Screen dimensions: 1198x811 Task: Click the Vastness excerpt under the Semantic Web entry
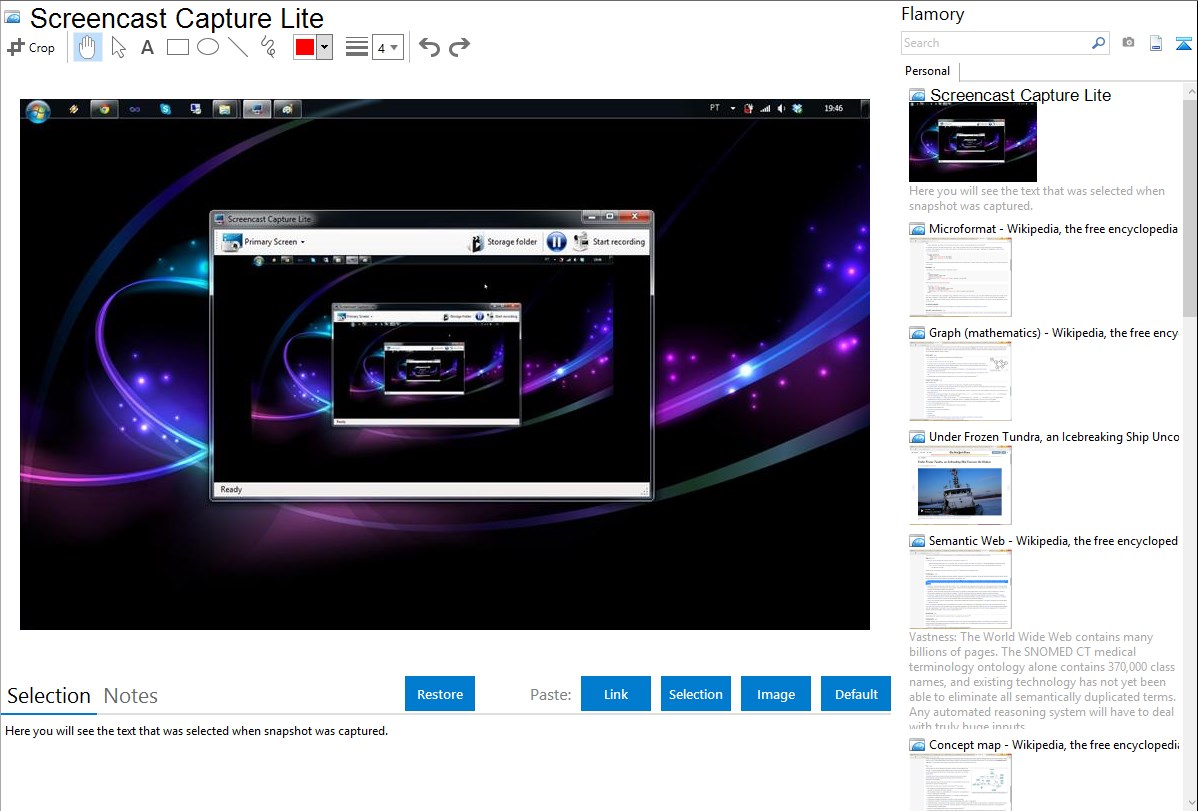click(x=1043, y=681)
